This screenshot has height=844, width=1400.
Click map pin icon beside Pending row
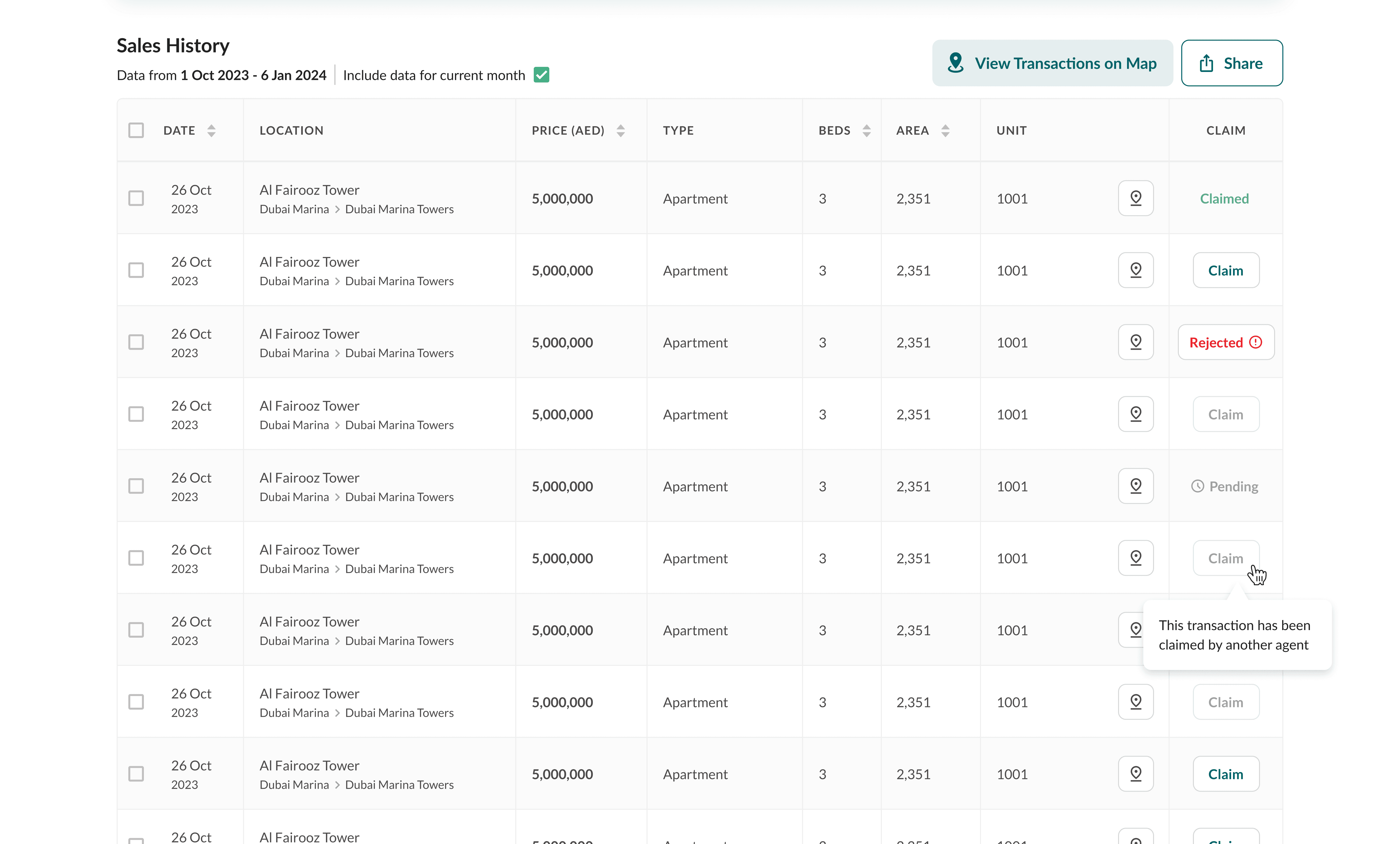pyautogui.click(x=1135, y=486)
